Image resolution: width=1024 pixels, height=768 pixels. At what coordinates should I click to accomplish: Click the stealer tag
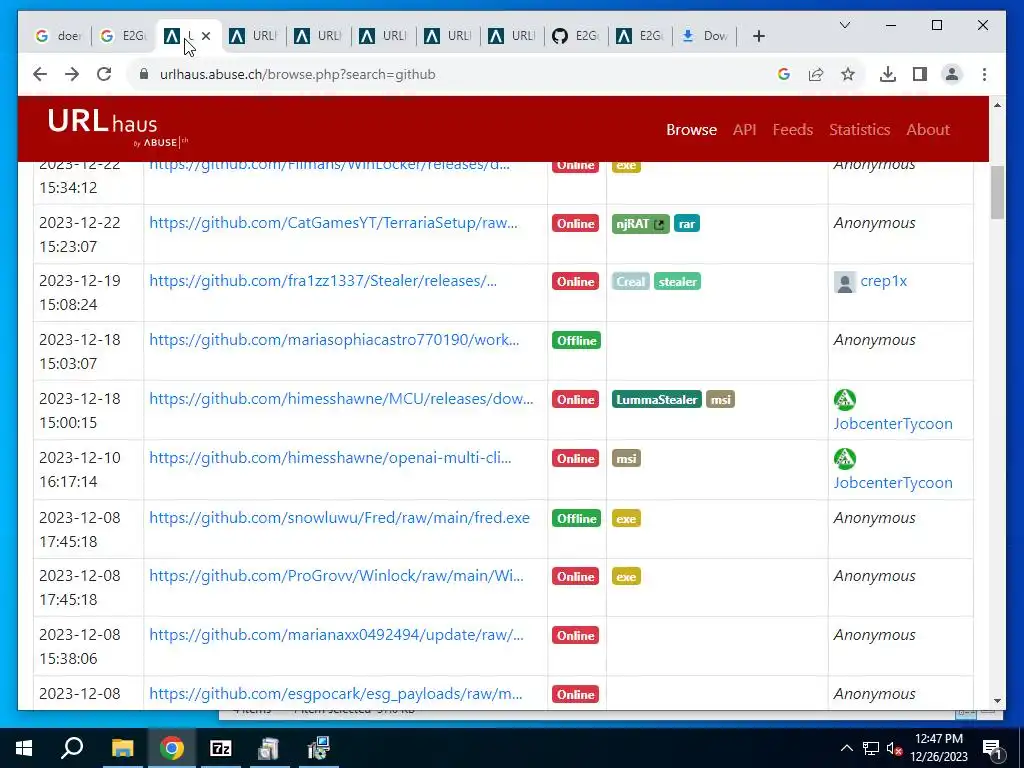pos(677,281)
